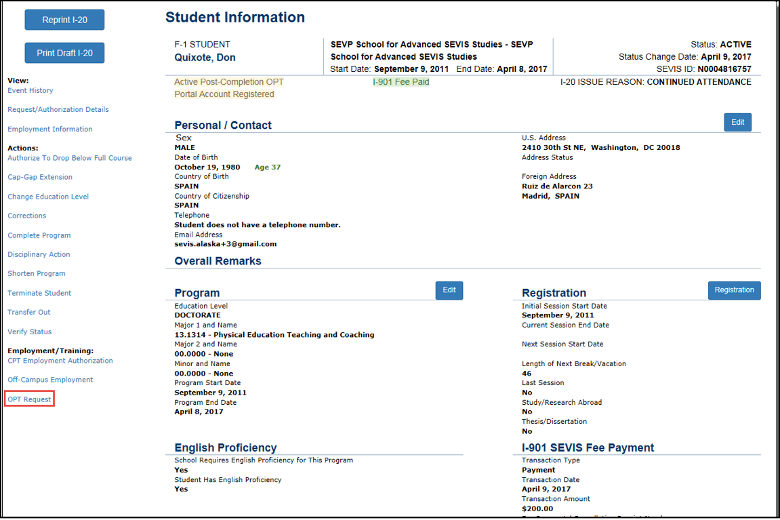This screenshot has width=780, height=520.
Task: Select Complete Program action
Action: tap(39, 235)
